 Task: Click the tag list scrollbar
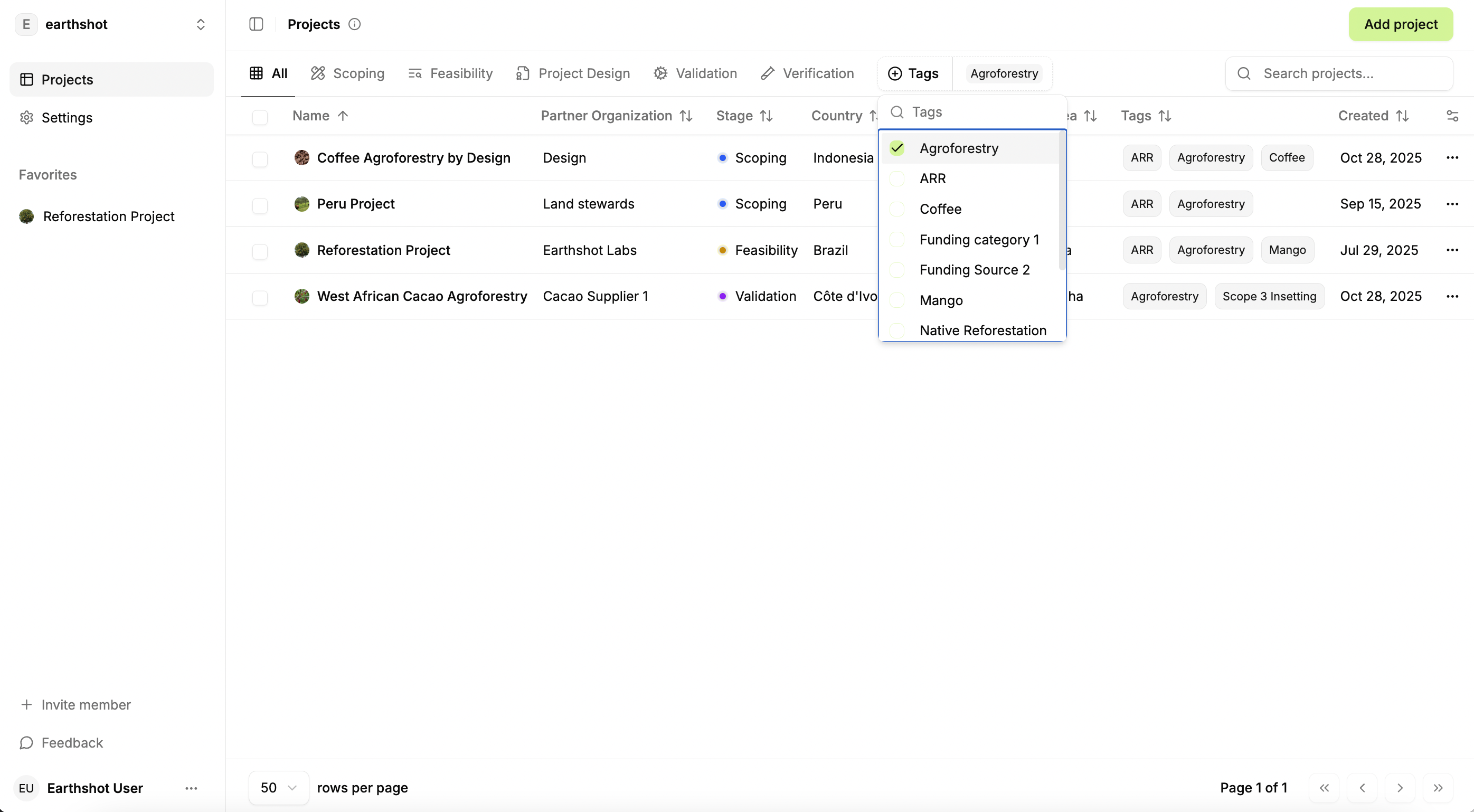(x=1062, y=200)
